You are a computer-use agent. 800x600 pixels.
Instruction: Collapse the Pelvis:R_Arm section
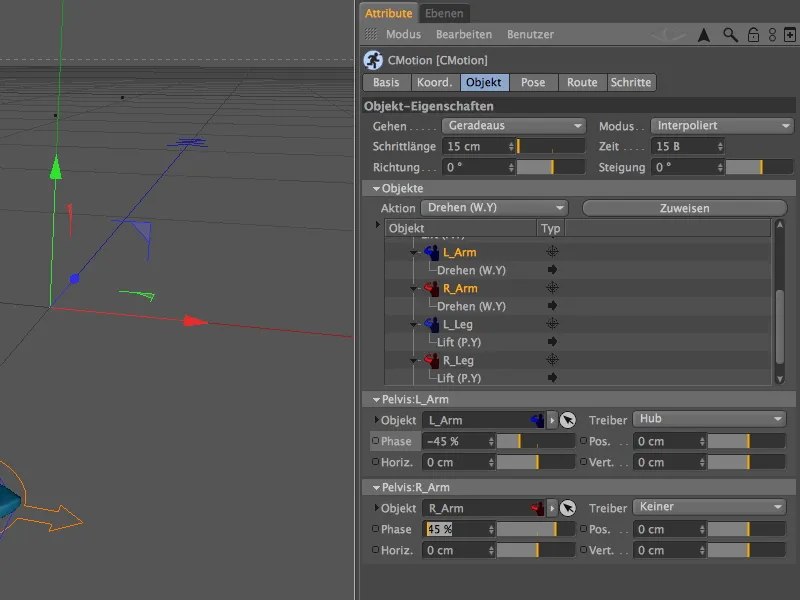click(x=376, y=487)
